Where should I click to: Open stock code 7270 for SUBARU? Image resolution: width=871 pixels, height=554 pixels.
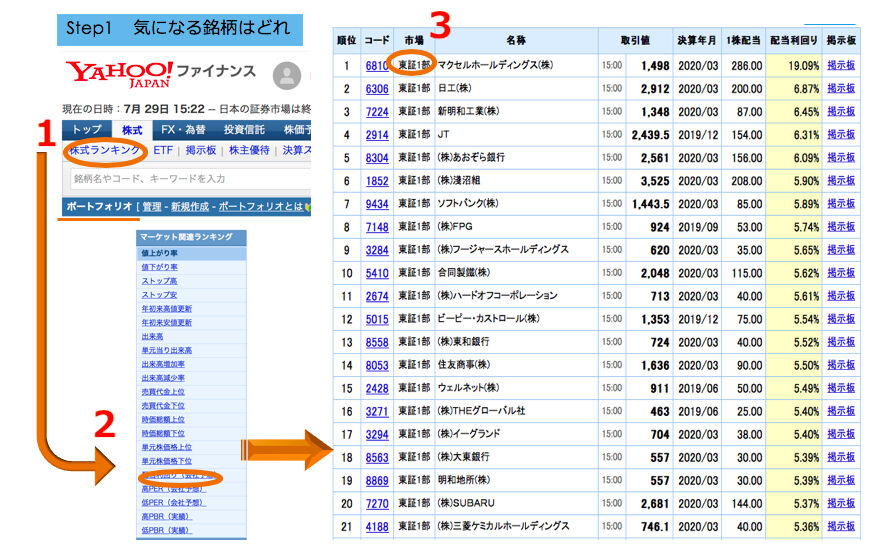click(377, 503)
